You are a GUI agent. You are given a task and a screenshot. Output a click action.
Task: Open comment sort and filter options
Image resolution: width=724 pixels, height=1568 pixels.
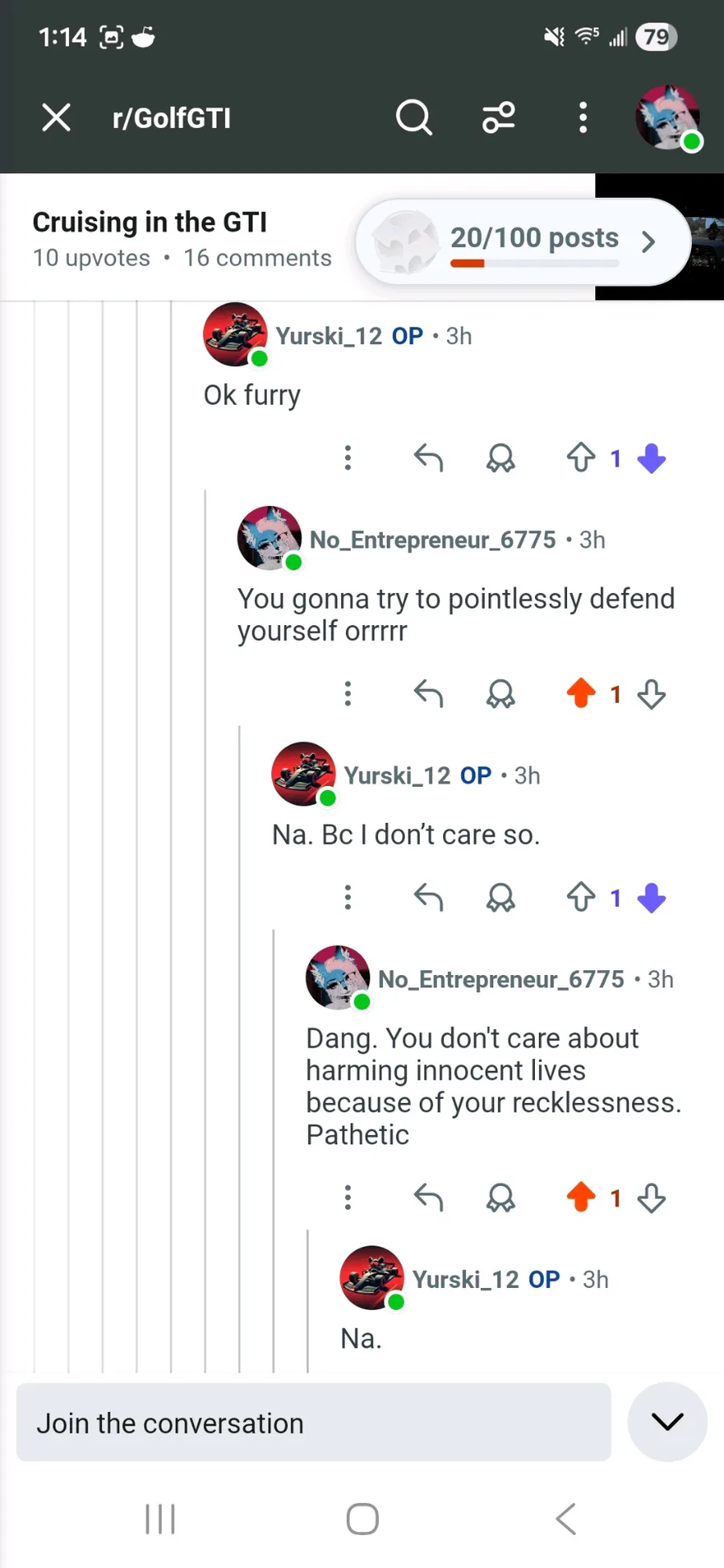(499, 118)
